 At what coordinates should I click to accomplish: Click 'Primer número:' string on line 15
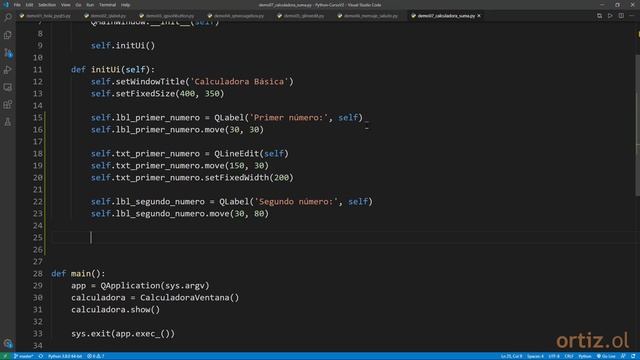(289, 118)
